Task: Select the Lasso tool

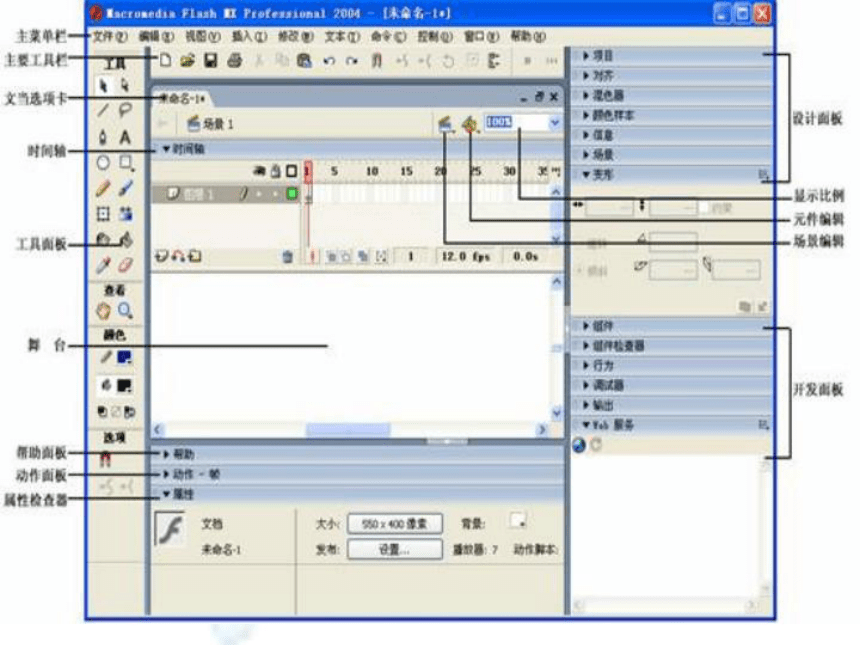Action: [x=125, y=111]
